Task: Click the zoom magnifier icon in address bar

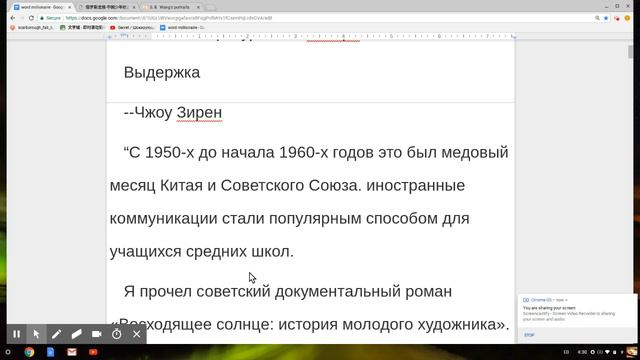Action: point(597,18)
